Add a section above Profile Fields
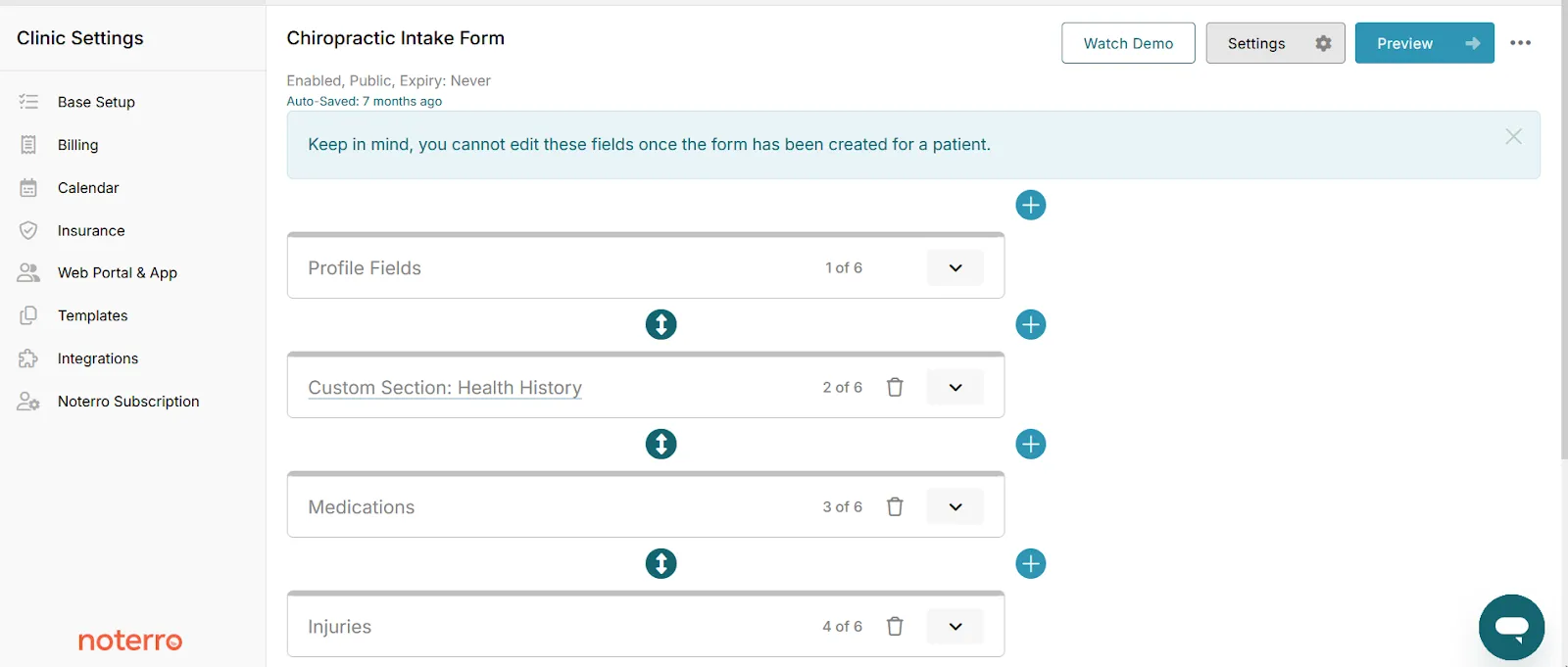Viewport: 1568px width, 667px height. coord(1030,205)
